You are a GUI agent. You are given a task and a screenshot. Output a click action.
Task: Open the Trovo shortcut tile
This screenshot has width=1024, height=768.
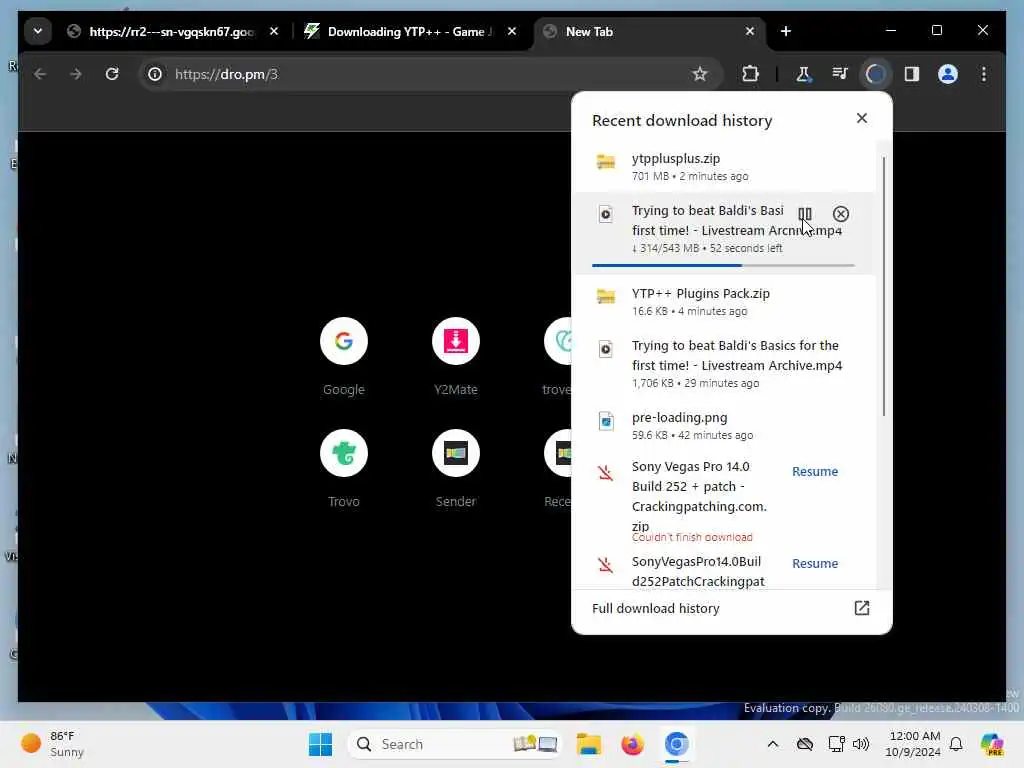point(344,469)
